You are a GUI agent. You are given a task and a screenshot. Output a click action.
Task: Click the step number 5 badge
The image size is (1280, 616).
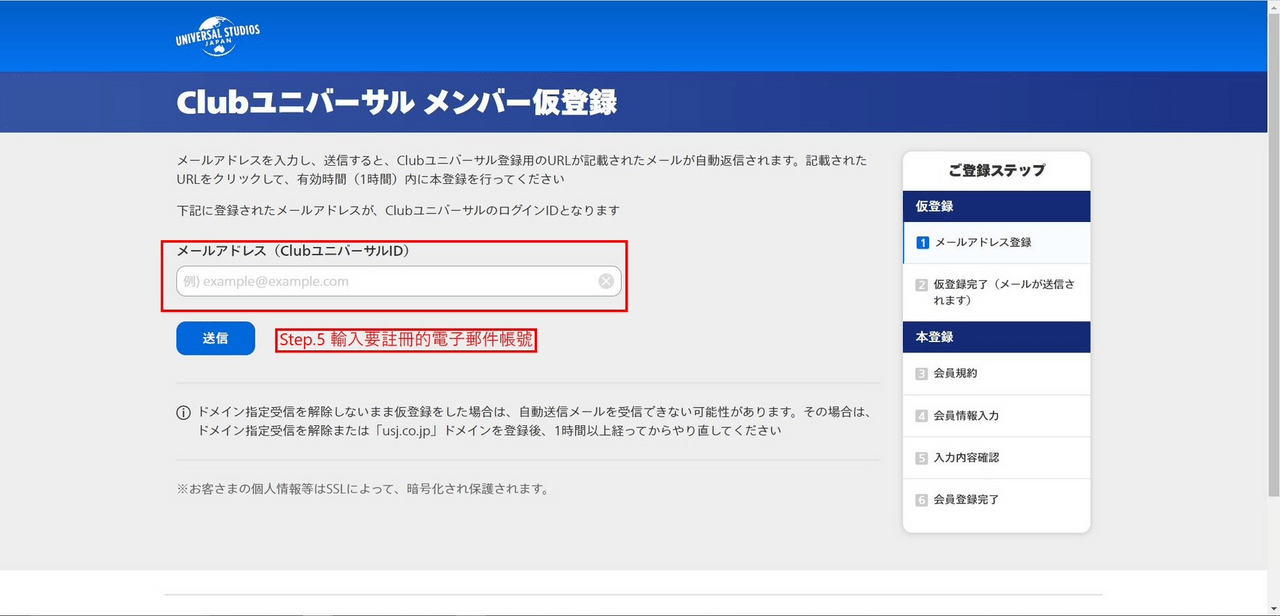(x=922, y=458)
